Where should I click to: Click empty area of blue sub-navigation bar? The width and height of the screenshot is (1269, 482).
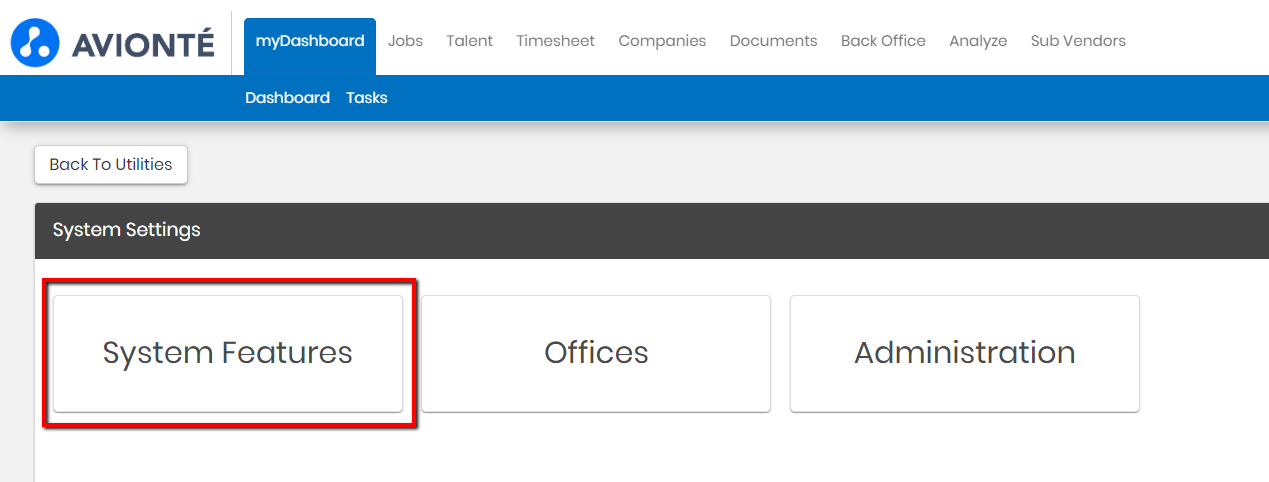point(800,98)
